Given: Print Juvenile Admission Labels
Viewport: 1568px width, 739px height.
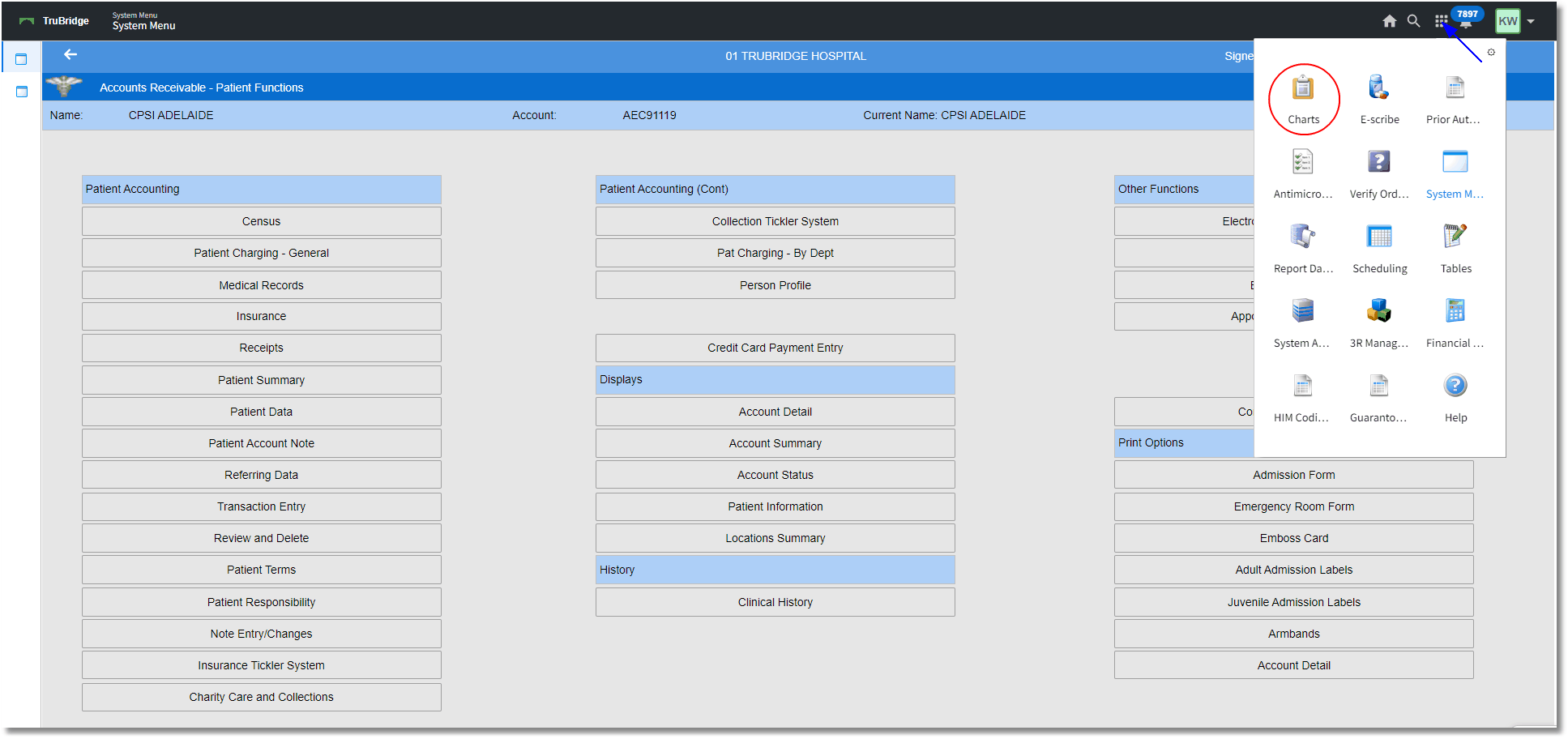Looking at the screenshot, I should tap(1293, 602).
